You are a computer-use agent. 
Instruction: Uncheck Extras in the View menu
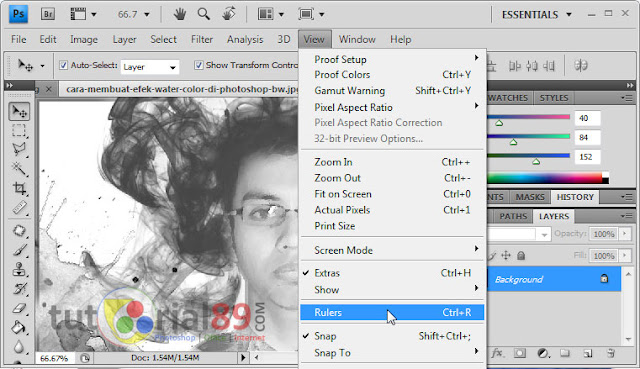point(392,273)
